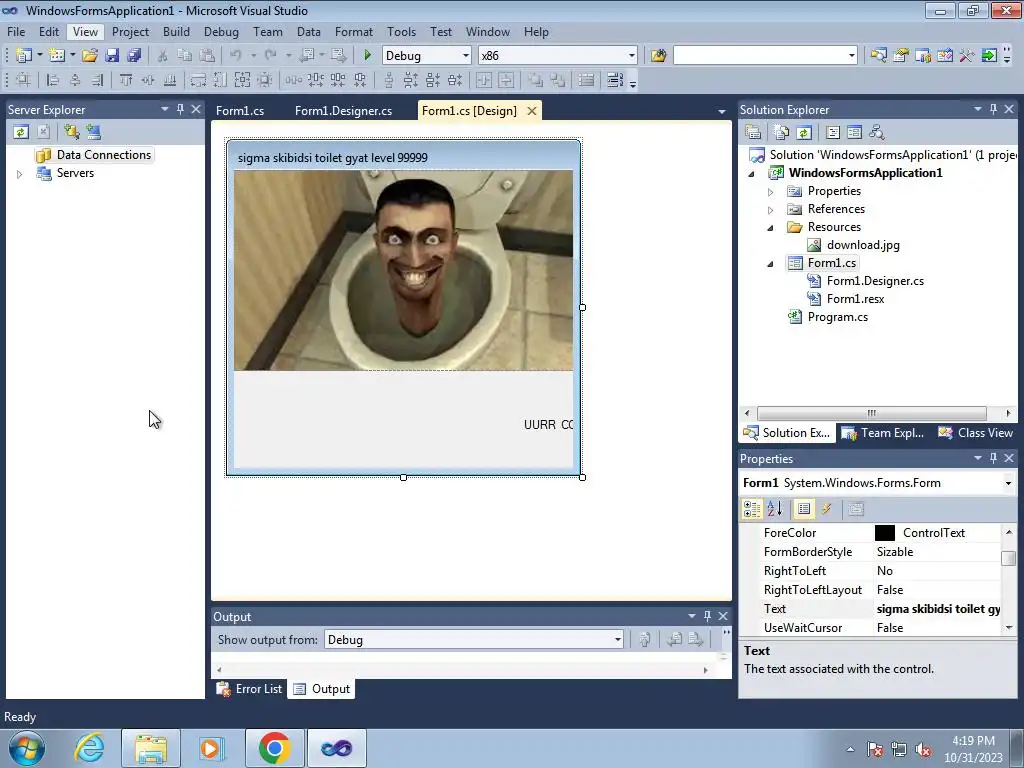Click the Events lightning bolt icon

click(x=827, y=509)
